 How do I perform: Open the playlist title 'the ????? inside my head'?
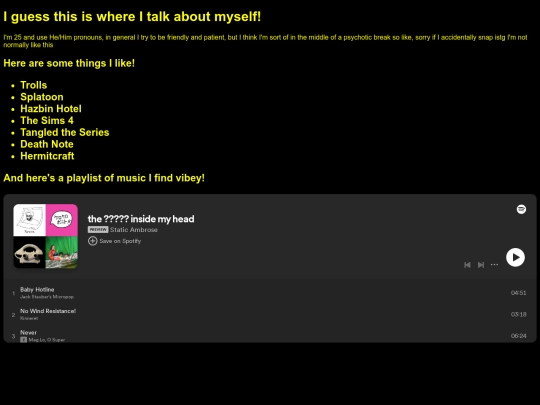click(141, 219)
